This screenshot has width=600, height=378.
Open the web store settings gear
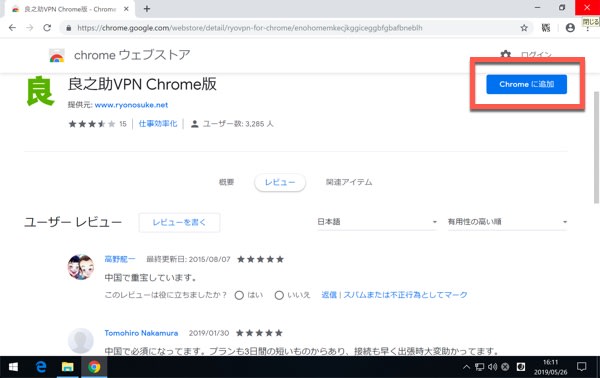(505, 55)
